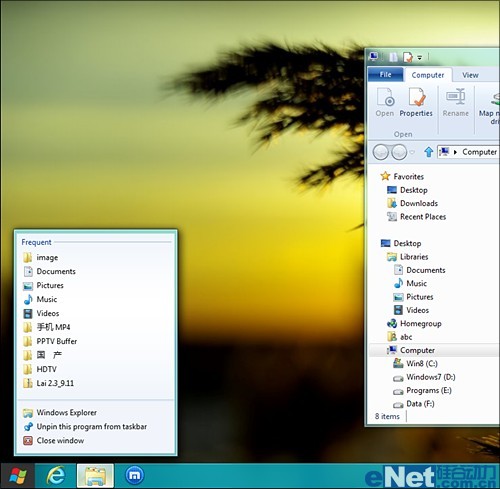Screen dimensions: 500x489
Task: Click the quick access new folder icon
Action: 394,57
